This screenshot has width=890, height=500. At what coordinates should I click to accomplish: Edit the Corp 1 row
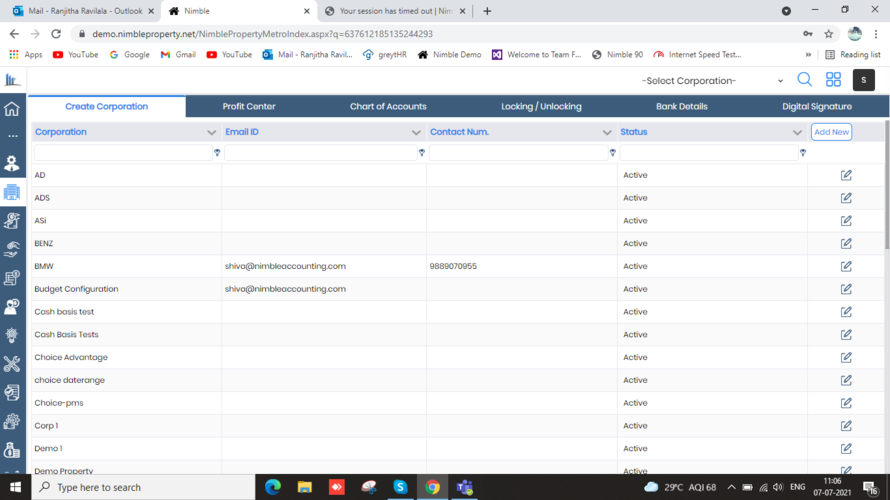846,426
